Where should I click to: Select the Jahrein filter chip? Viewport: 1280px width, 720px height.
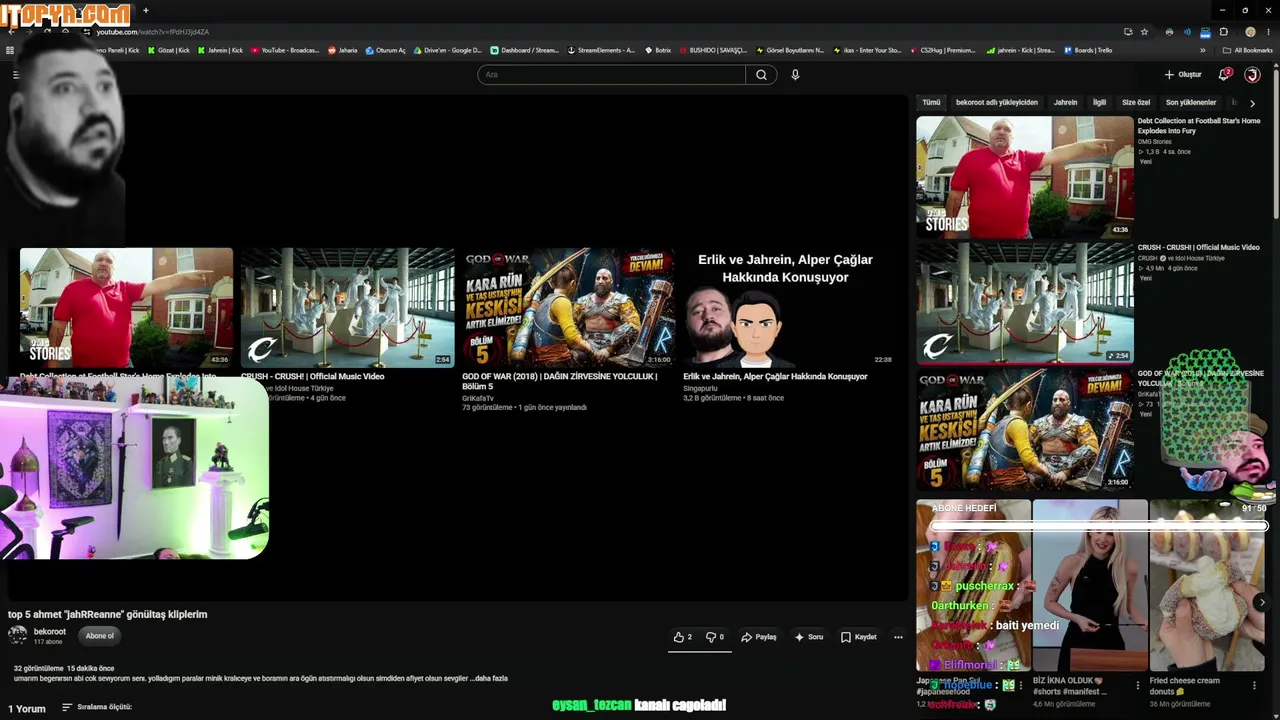1065,102
